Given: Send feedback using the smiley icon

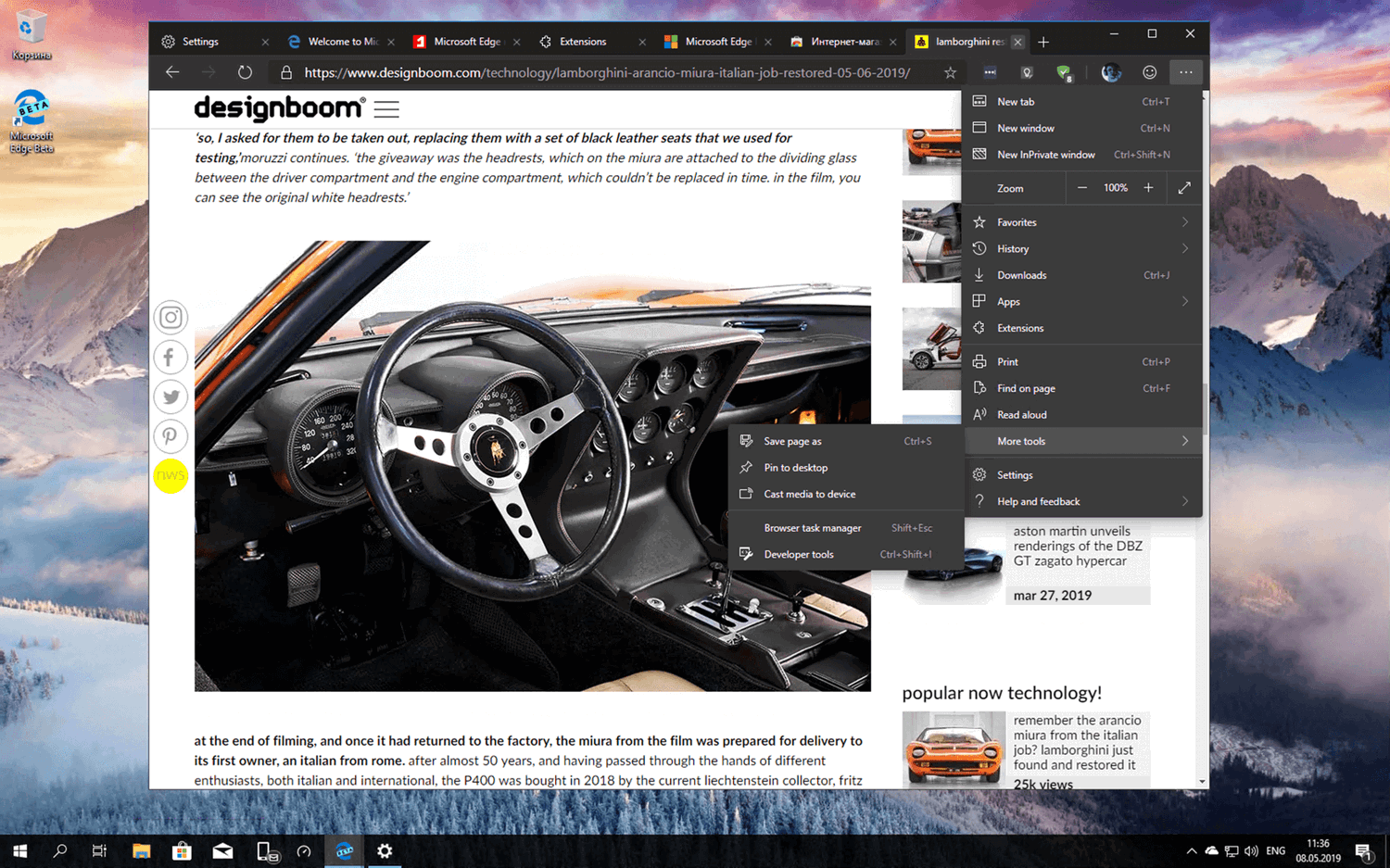Looking at the screenshot, I should (x=1149, y=72).
